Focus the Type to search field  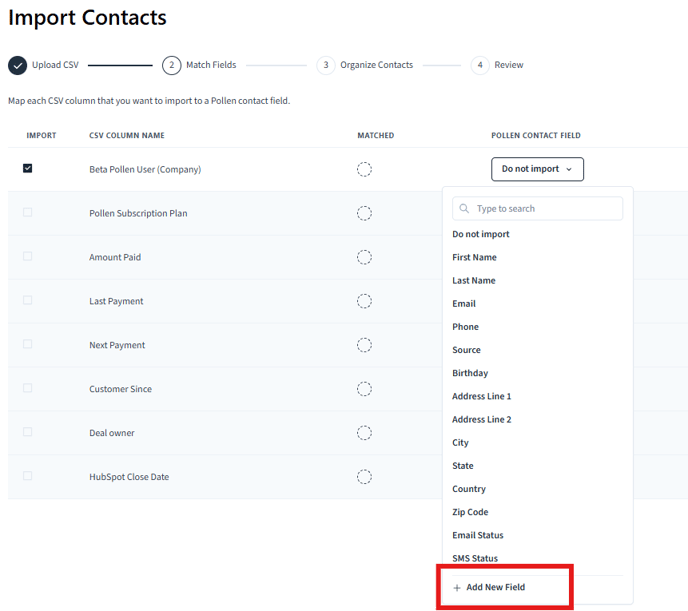pyautogui.click(x=537, y=208)
